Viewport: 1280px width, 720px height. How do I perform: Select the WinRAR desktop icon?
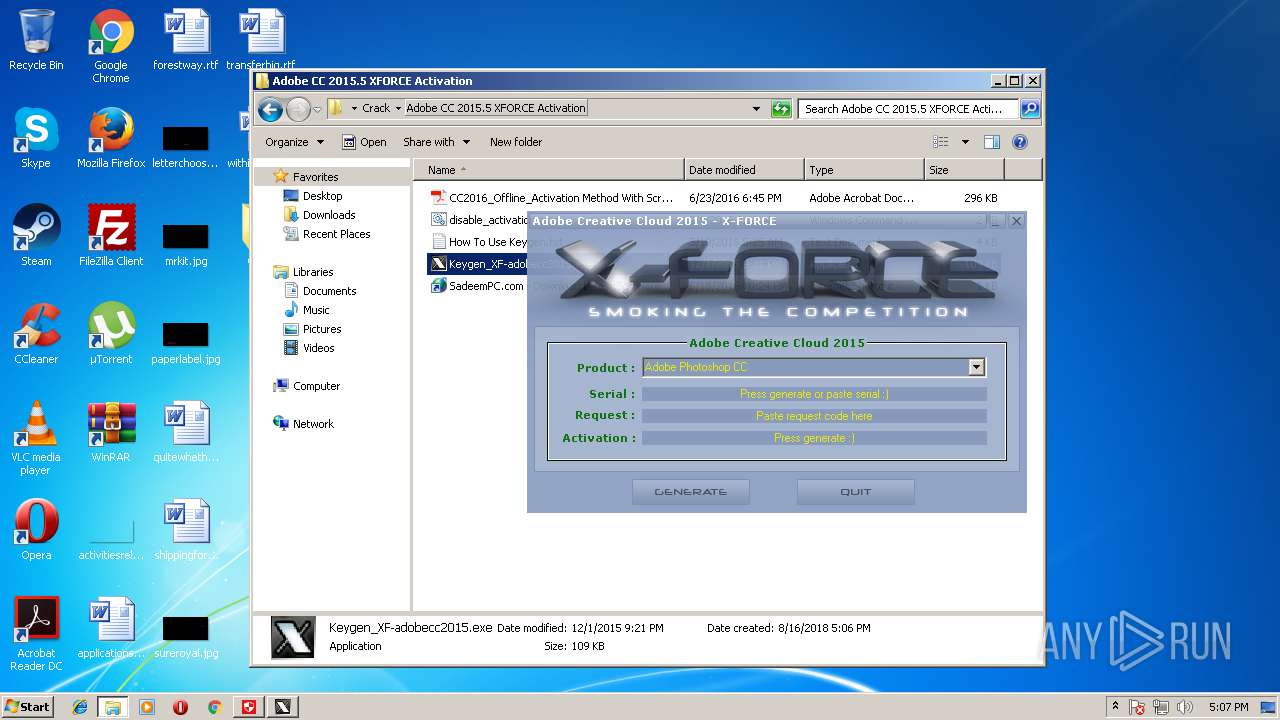(x=111, y=432)
